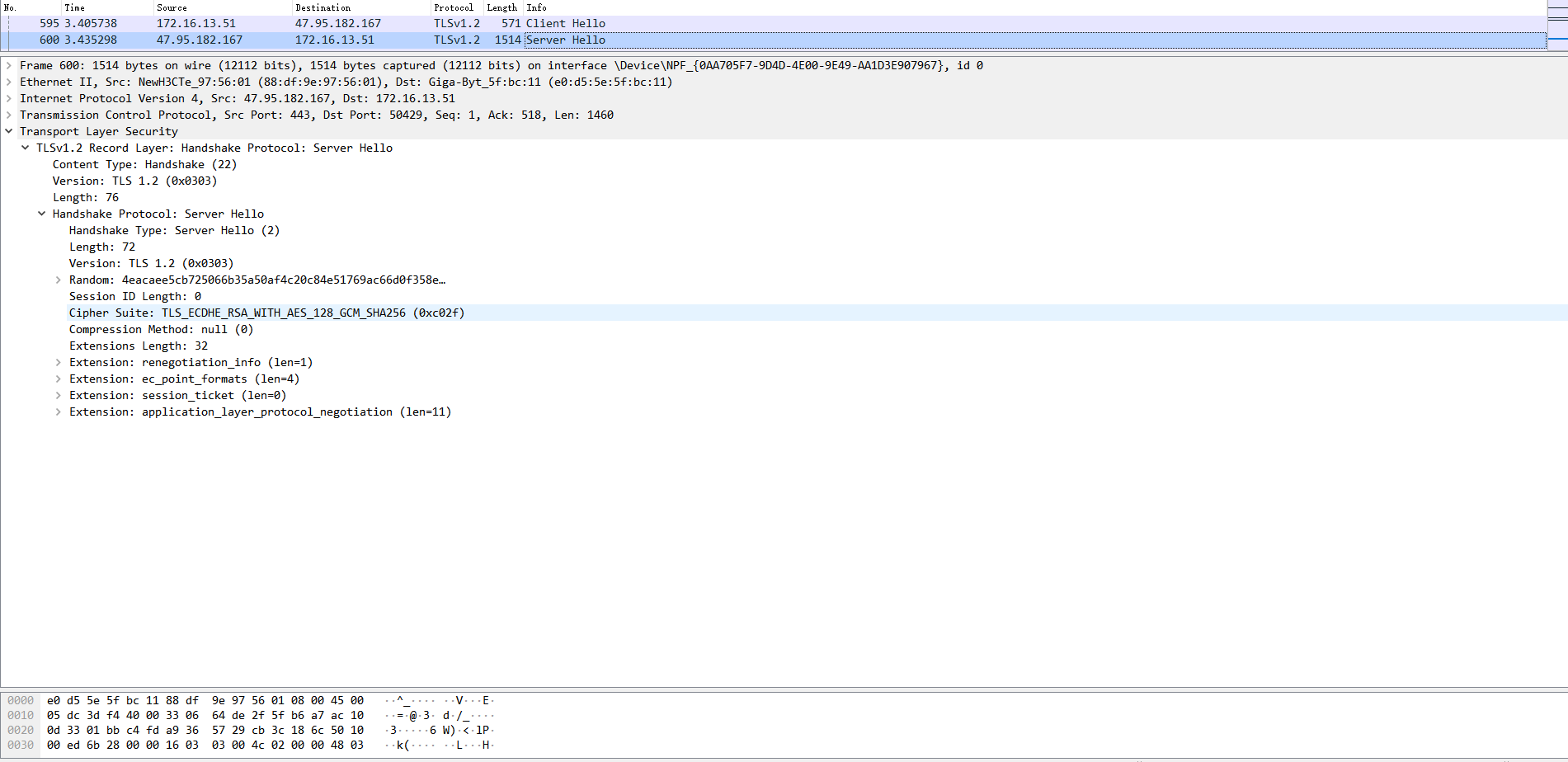Click hex offset 0010 row
The width and height of the screenshot is (1568, 762).
pyautogui.click(x=21, y=715)
